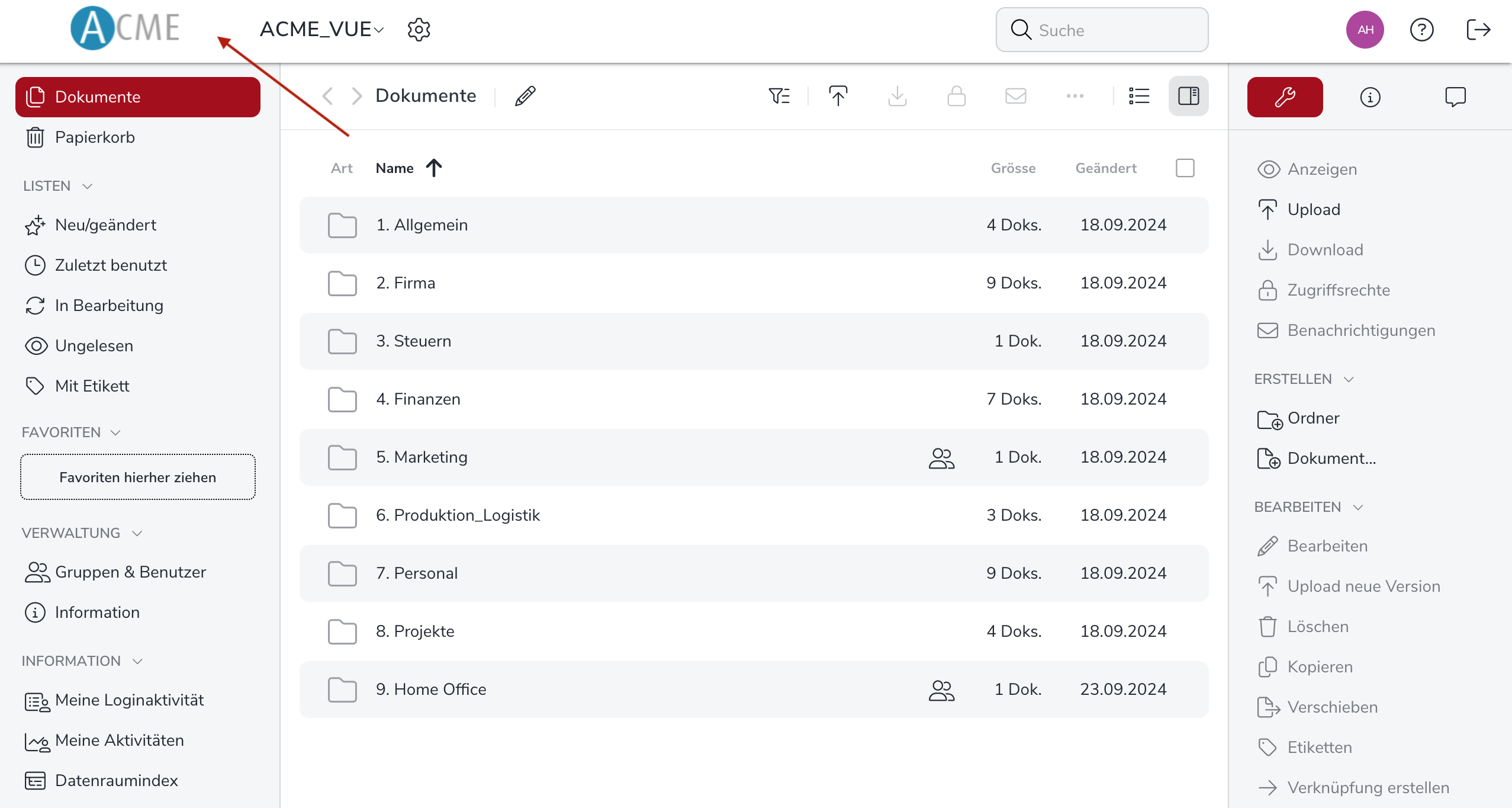Open settings gear next to ACME_VUE
This screenshot has width=1512, height=808.
[x=419, y=30]
